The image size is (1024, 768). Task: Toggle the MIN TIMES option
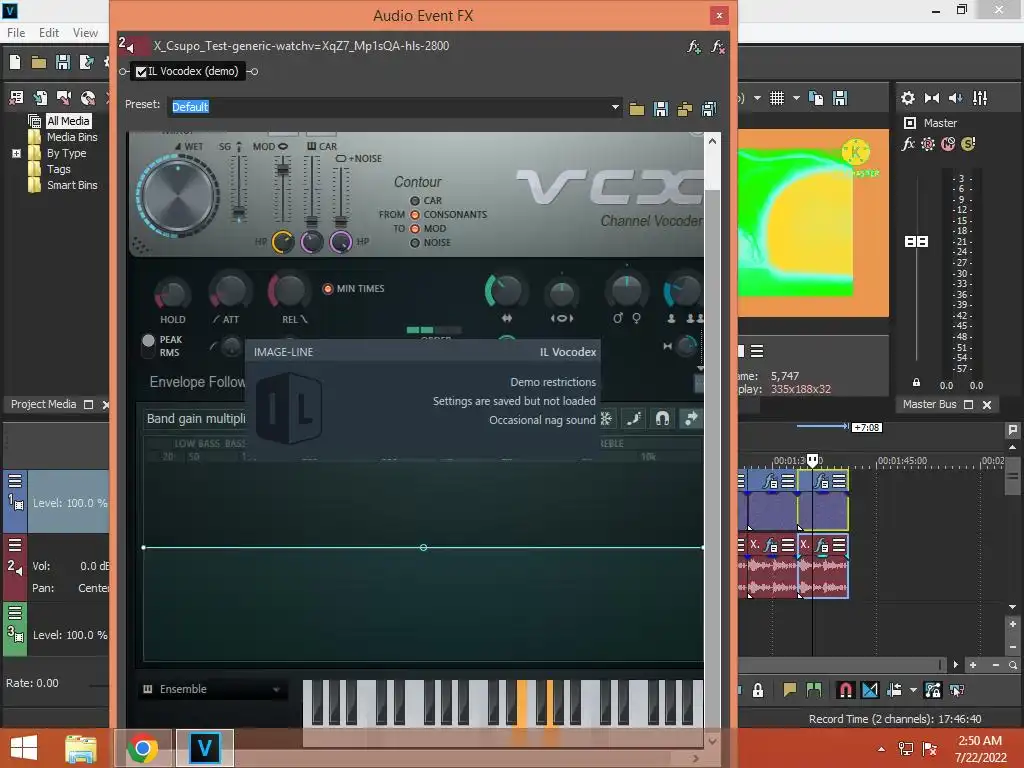pyautogui.click(x=328, y=289)
